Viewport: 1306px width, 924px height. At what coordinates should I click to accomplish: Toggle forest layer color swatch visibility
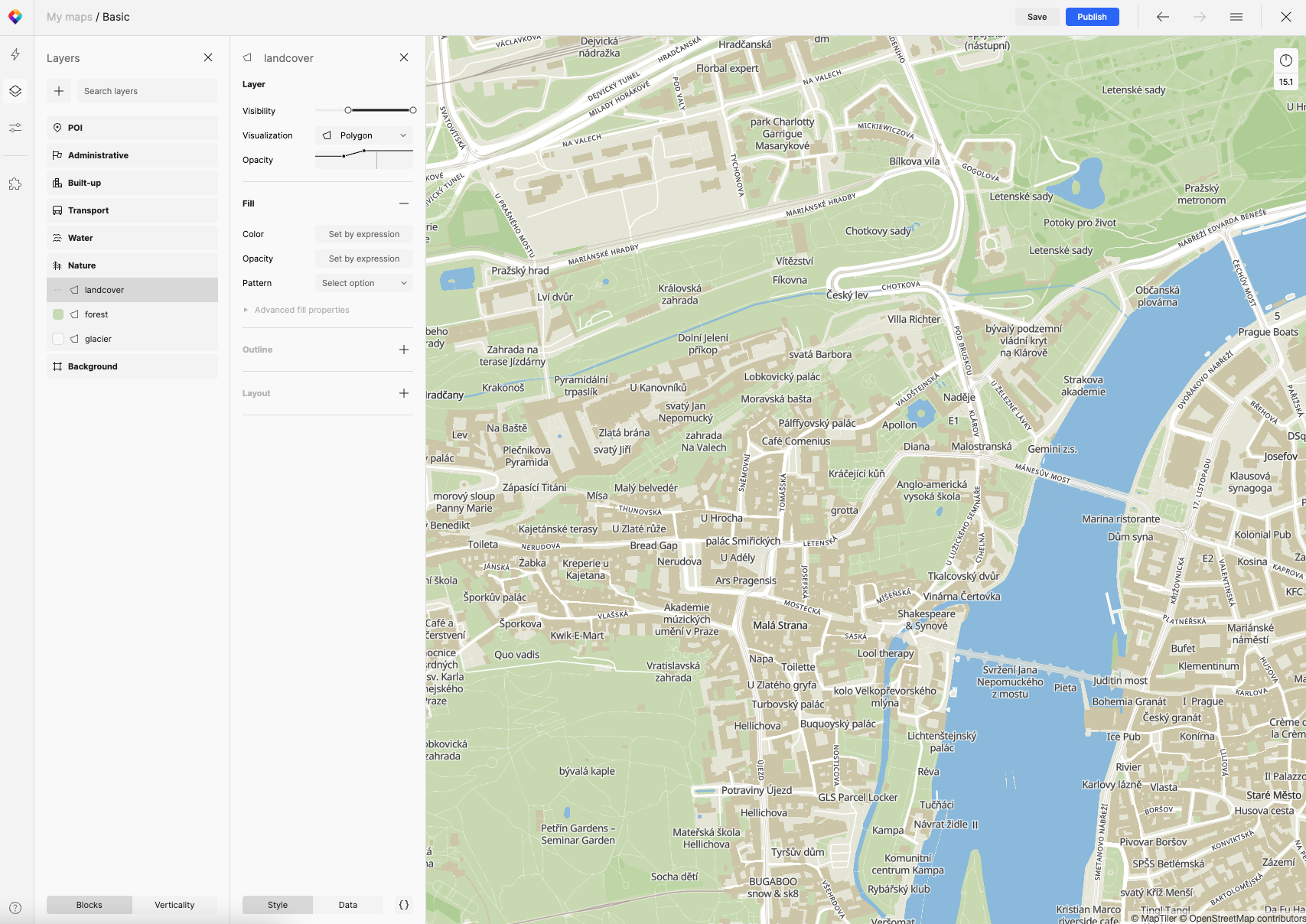coord(58,314)
